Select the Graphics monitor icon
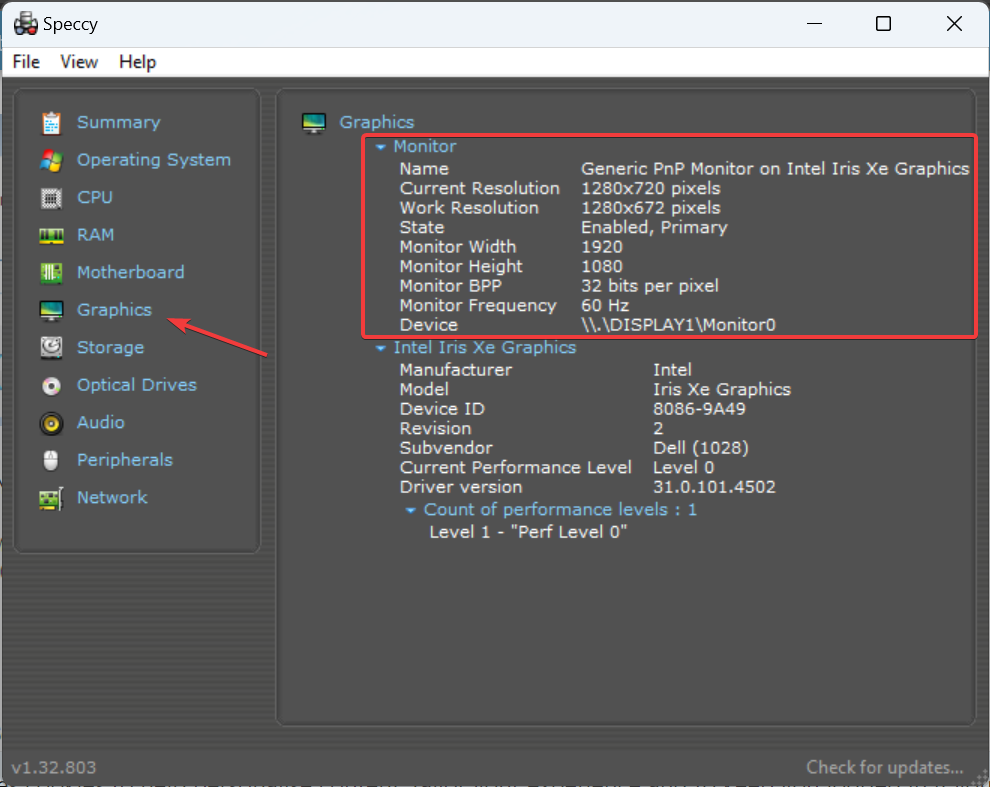Viewport: 990px width, 787px height. click(x=51, y=310)
